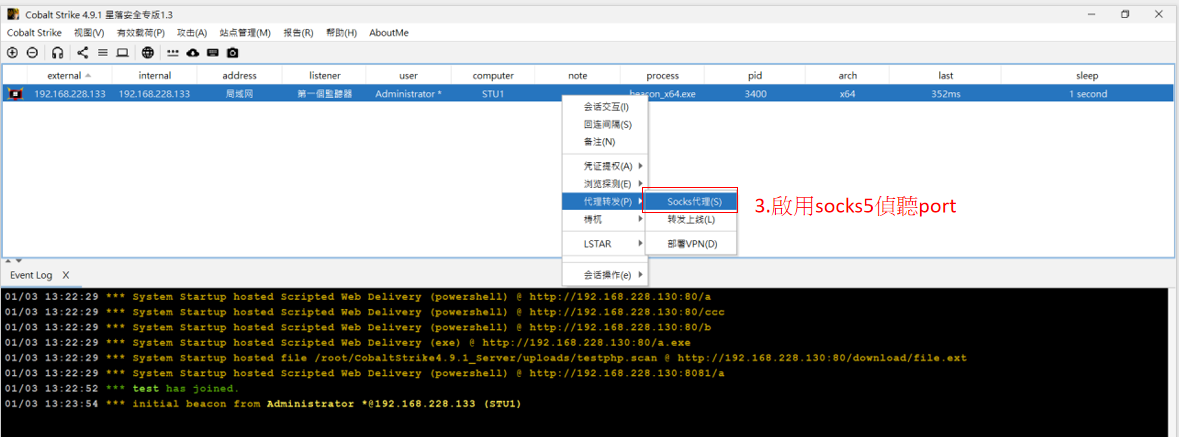Sort sessions by the sleep column header
This screenshot has height=437, width=1179.
pos(1087,75)
